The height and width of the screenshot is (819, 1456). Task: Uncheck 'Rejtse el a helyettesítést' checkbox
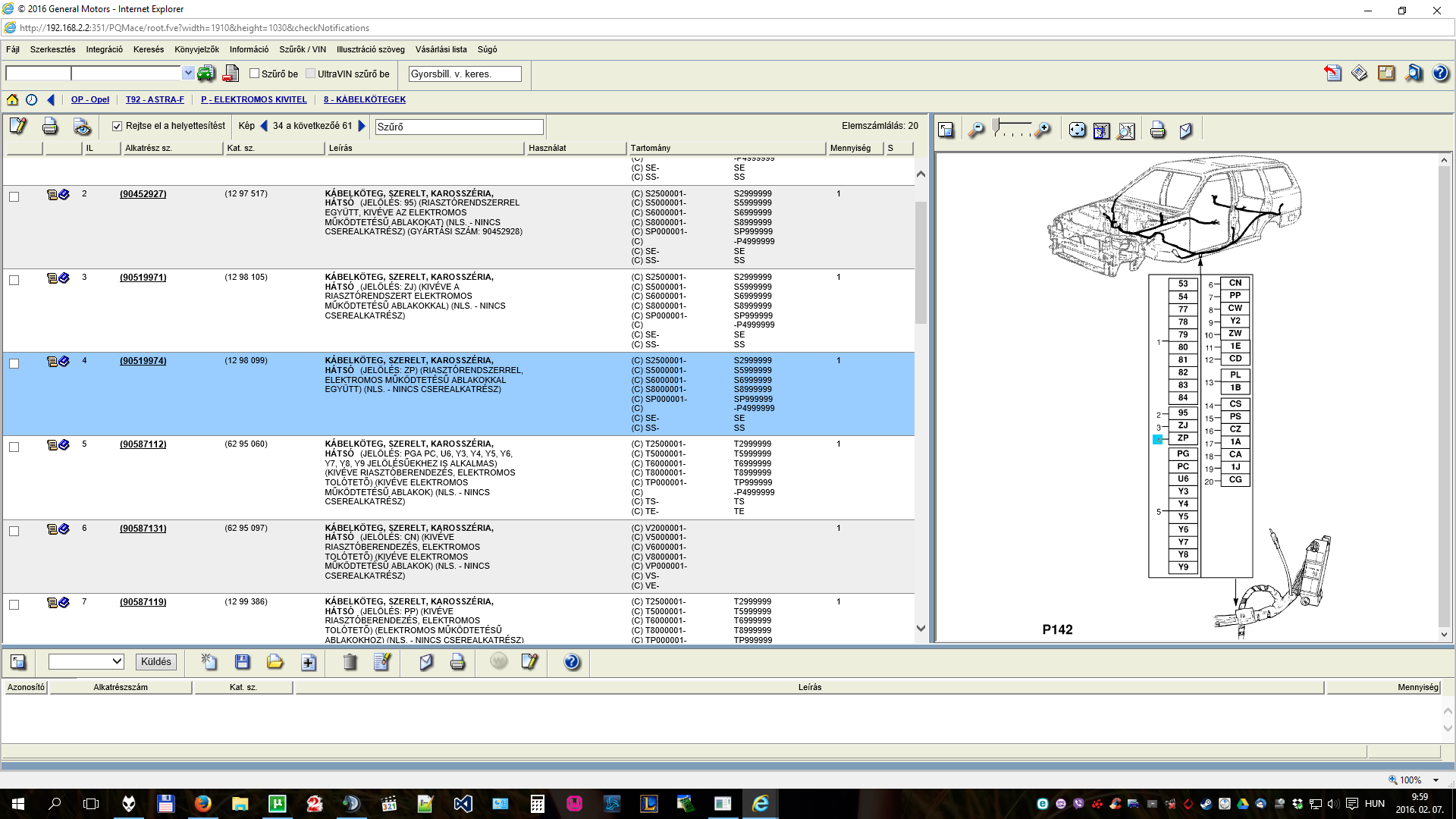click(x=117, y=126)
